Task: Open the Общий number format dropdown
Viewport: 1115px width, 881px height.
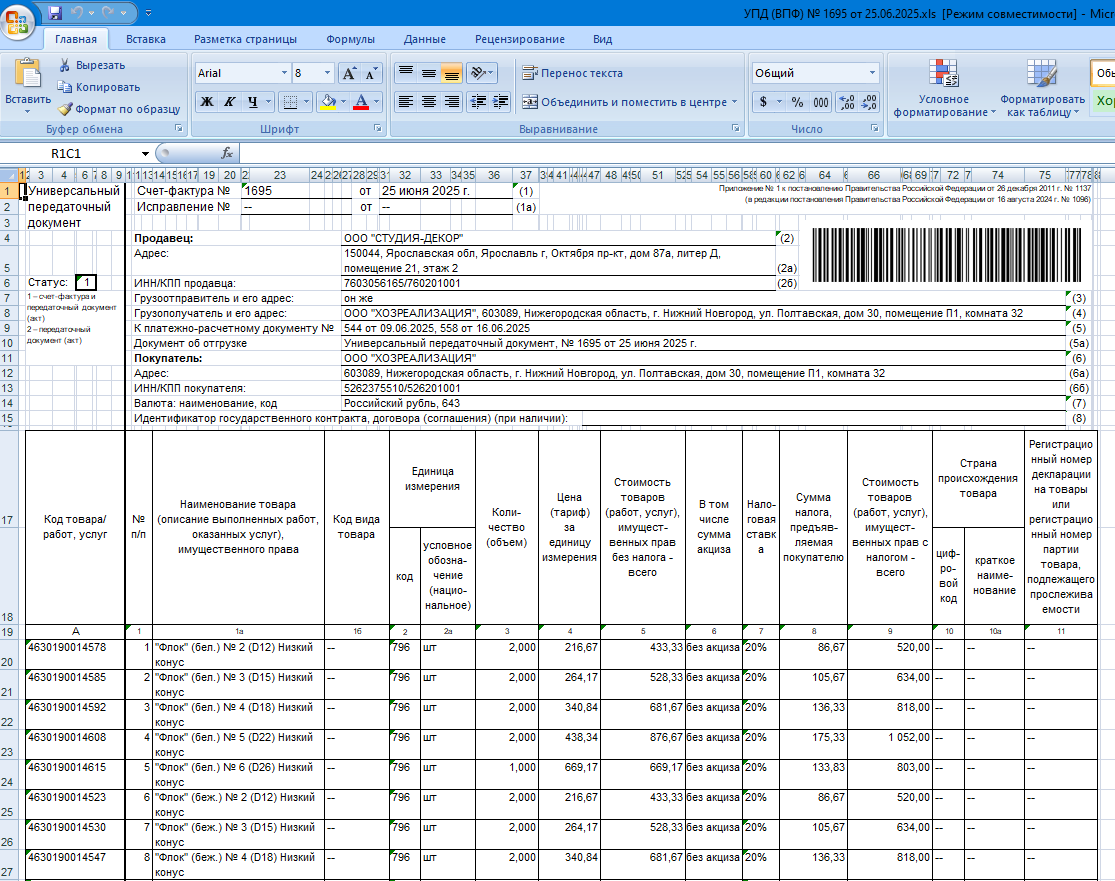Action: pos(873,73)
